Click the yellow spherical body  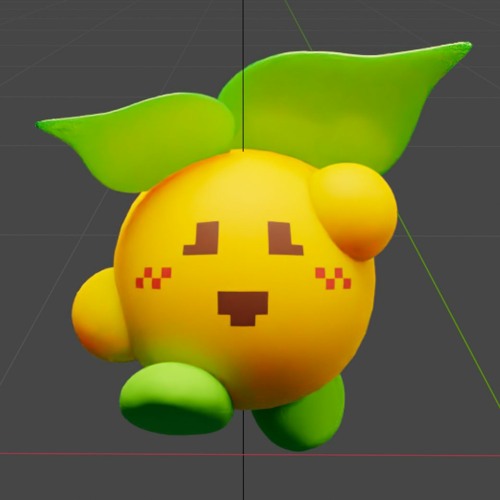(x=243, y=280)
